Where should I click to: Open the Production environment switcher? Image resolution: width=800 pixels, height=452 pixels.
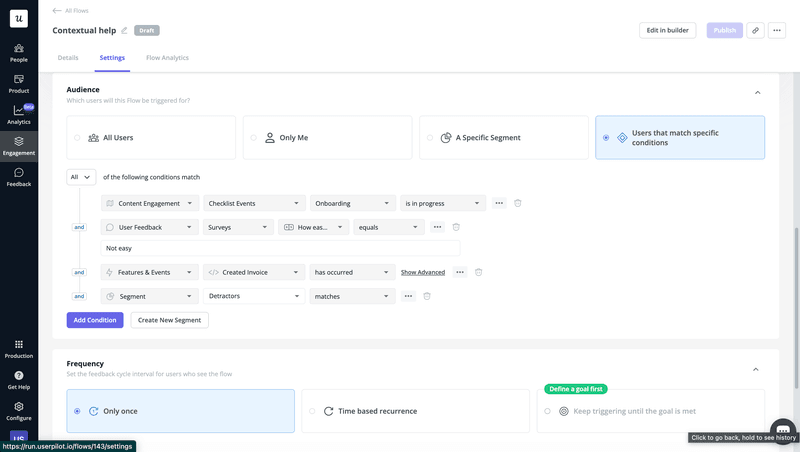click(19, 349)
